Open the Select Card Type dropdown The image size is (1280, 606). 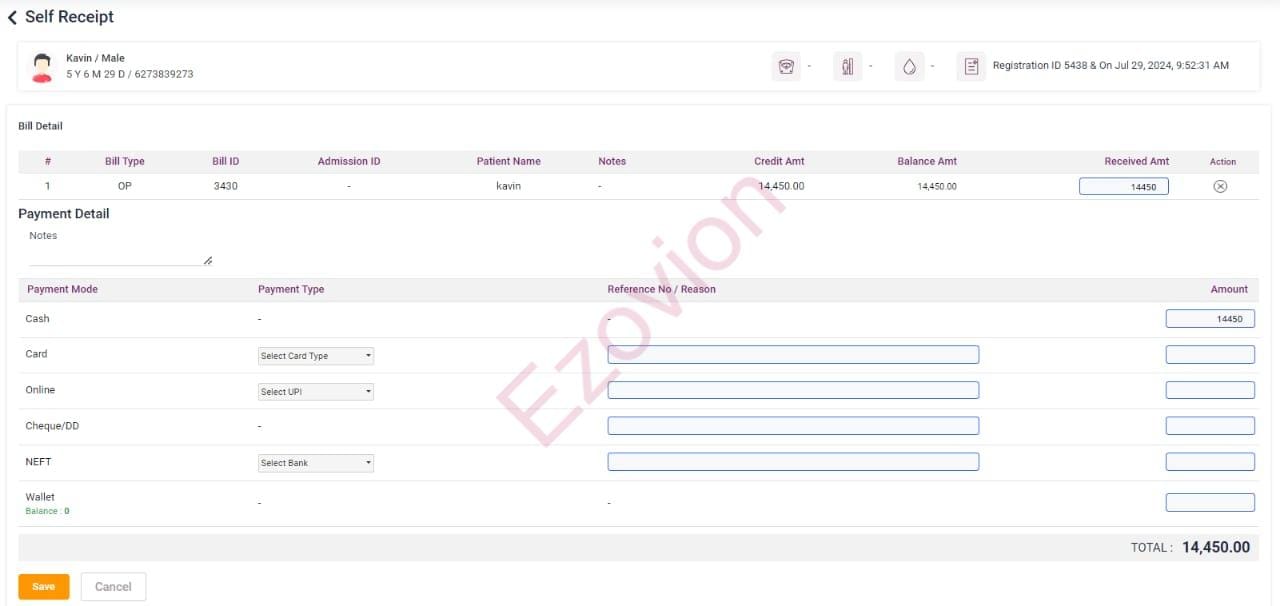click(315, 356)
